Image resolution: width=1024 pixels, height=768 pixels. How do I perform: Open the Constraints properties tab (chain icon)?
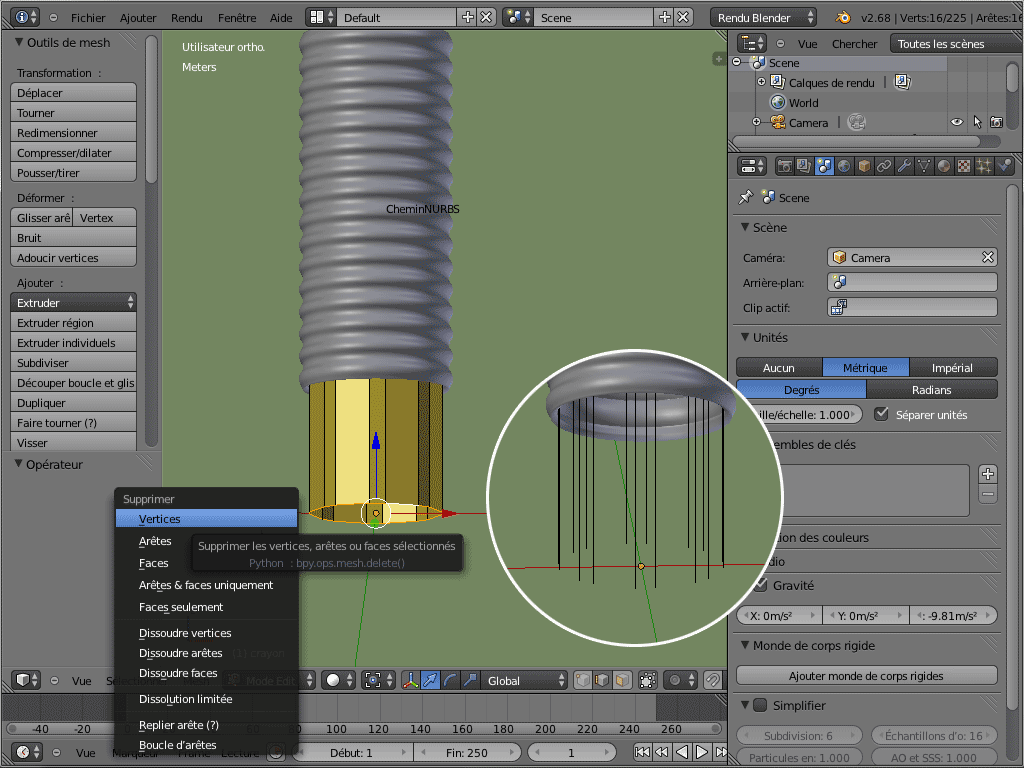[x=884, y=167]
